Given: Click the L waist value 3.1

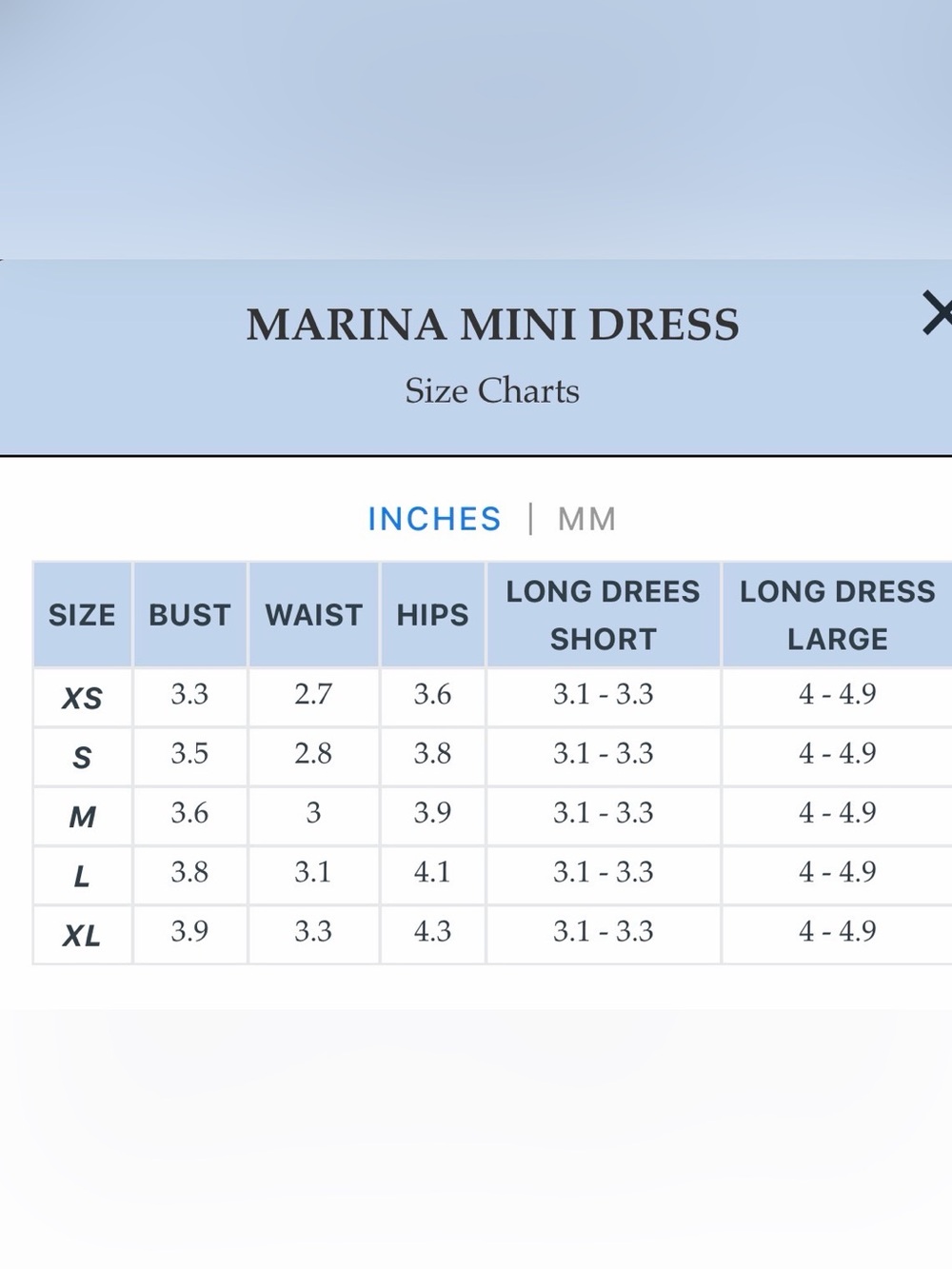Looking at the screenshot, I should pyautogui.click(x=313, y=872).
